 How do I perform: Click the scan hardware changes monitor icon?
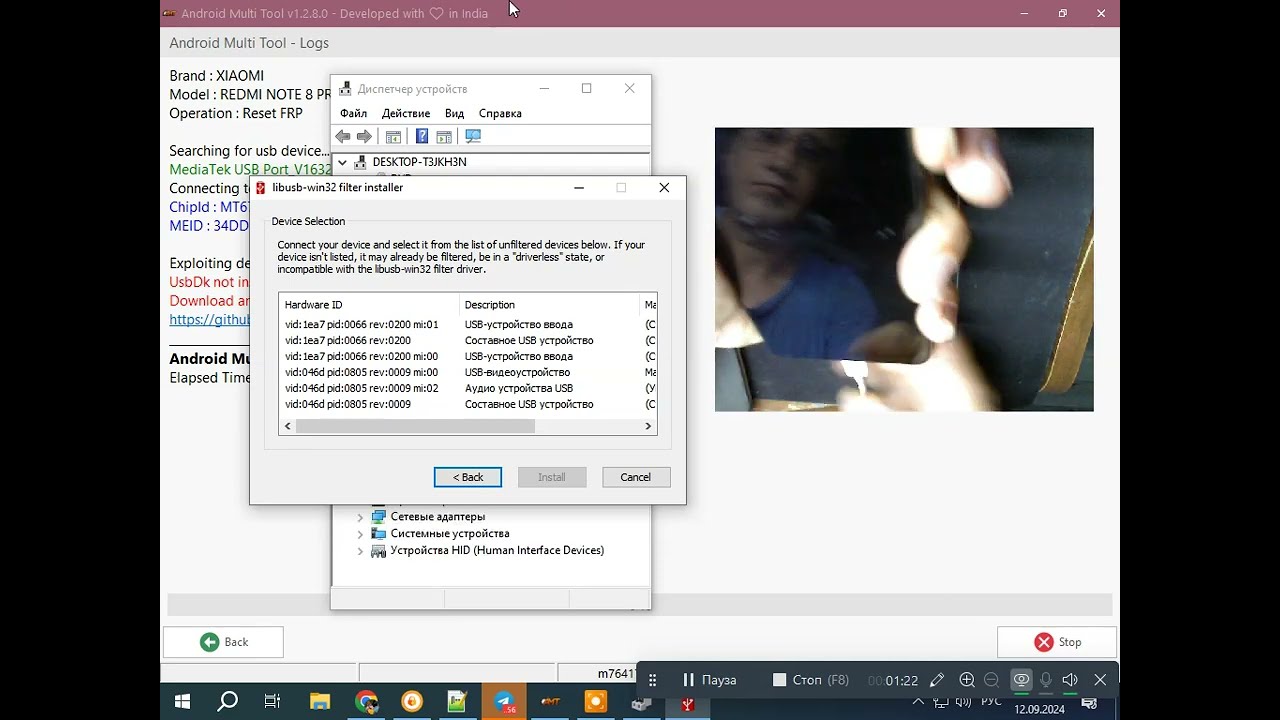click(473, 137)
